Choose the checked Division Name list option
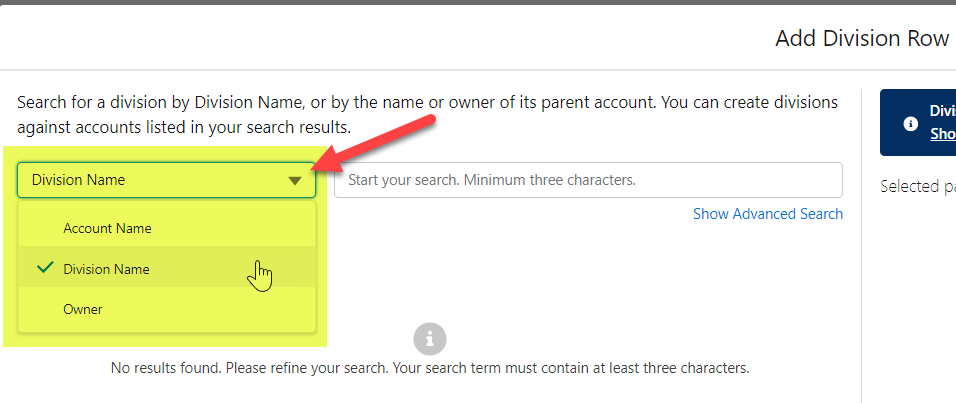Image resolution: width=956 pixels, height=403 pixels. pos(106,269)
